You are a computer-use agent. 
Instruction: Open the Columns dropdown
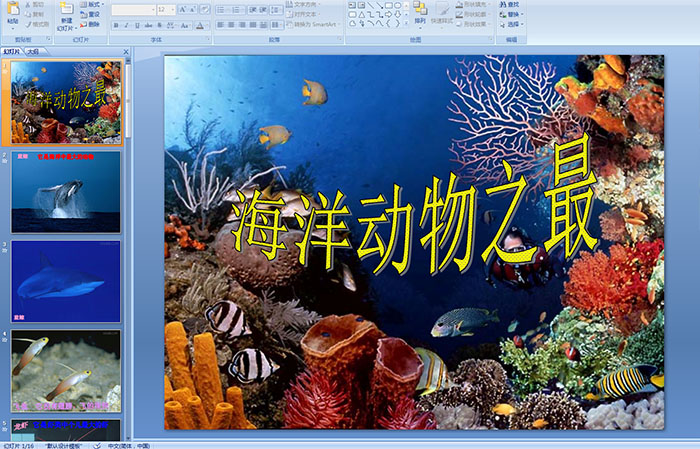277,25
